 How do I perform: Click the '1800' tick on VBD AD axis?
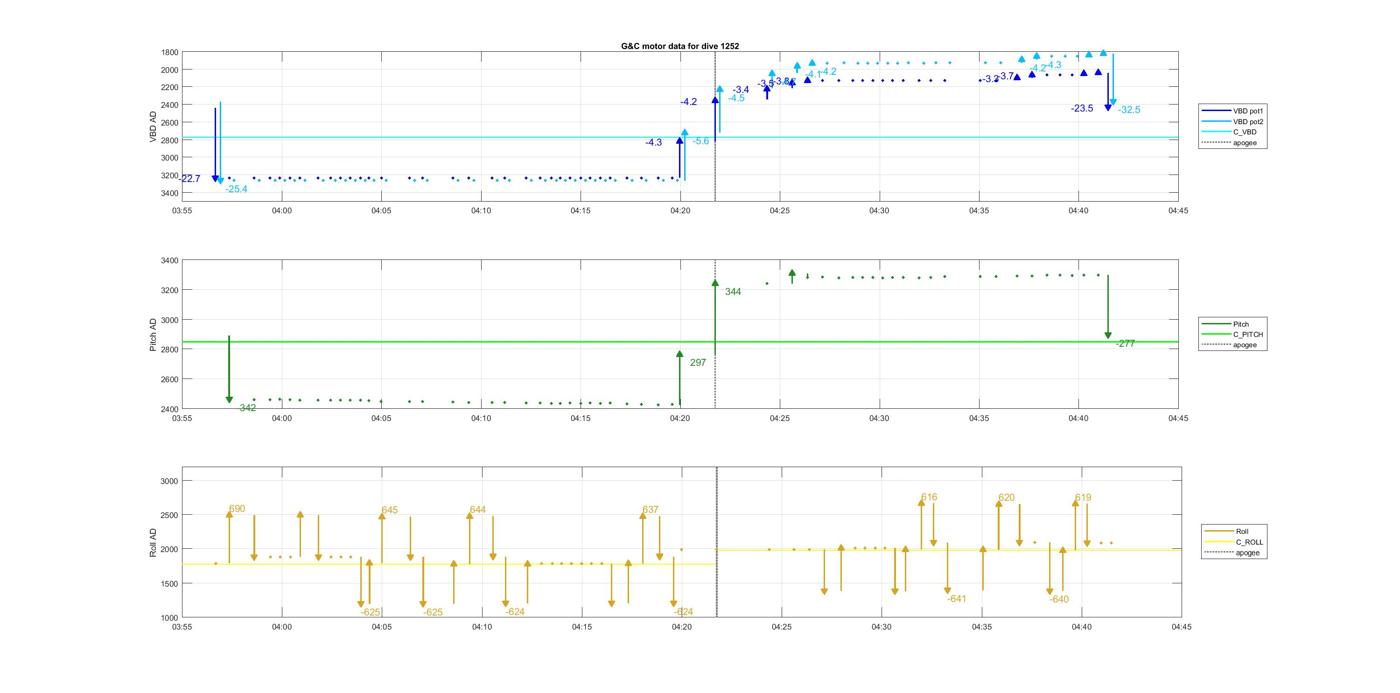pos(170,53)
